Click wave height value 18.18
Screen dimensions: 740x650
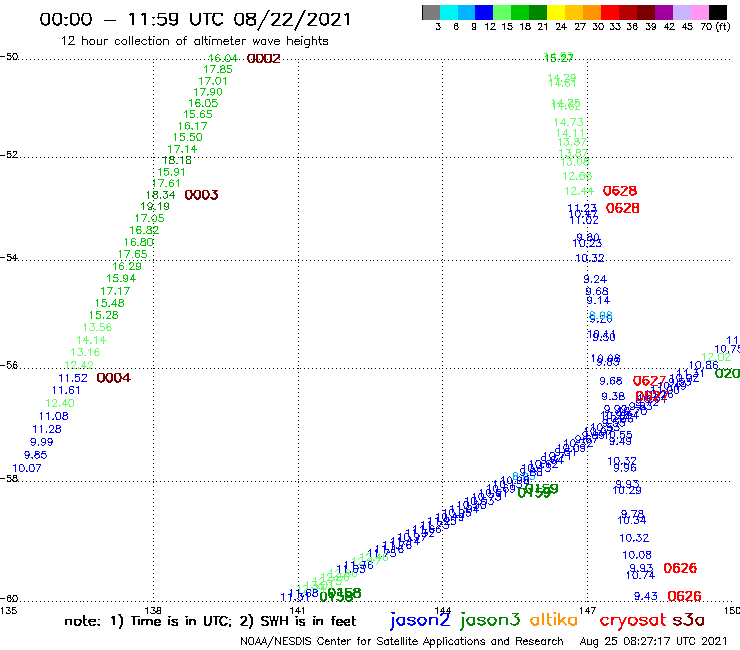(177, 160)
